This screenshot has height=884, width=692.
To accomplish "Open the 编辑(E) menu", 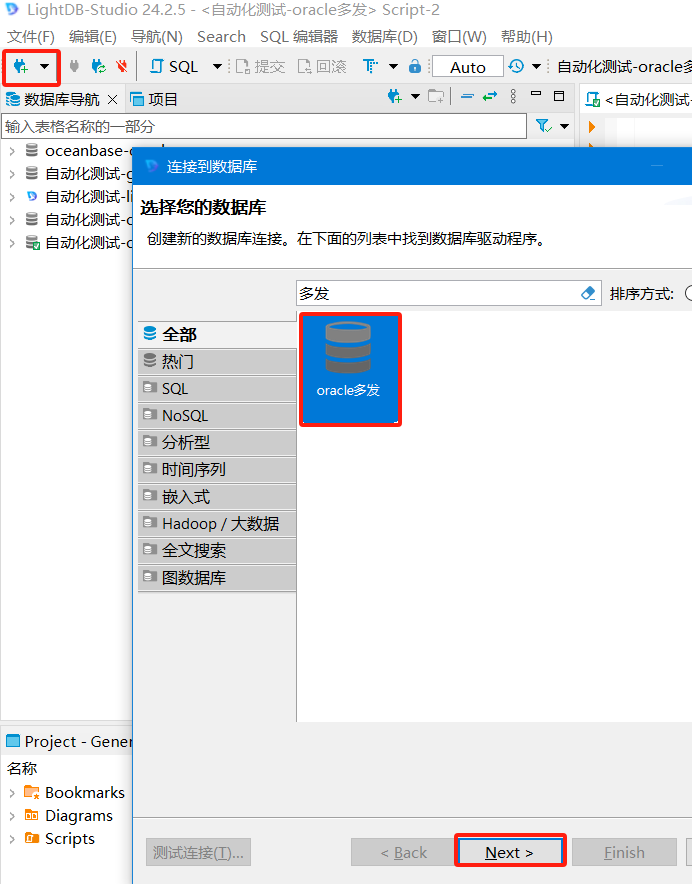I will [x=92, y=37].
